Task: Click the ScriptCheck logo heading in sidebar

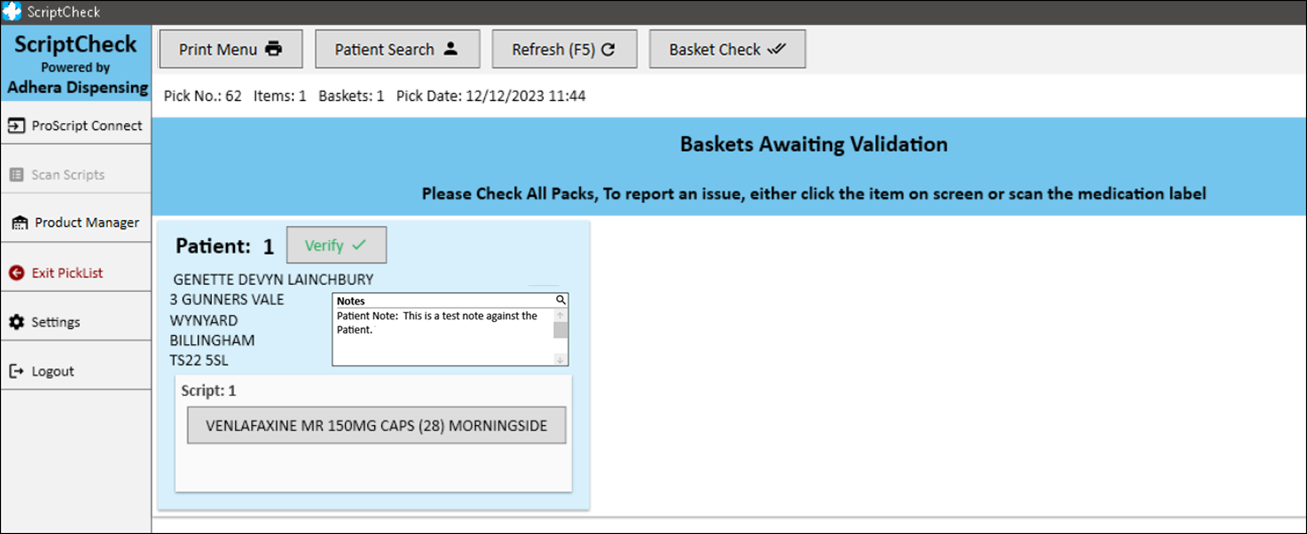Action: tap(76, 45)
